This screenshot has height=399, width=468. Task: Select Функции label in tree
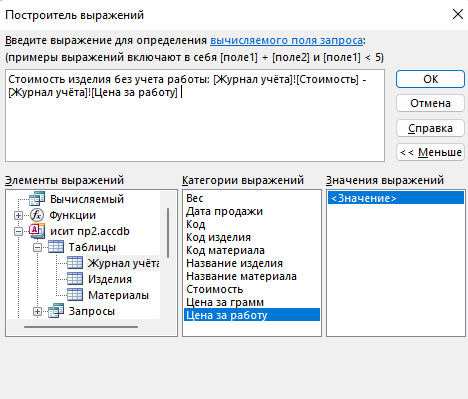(73, 215)
